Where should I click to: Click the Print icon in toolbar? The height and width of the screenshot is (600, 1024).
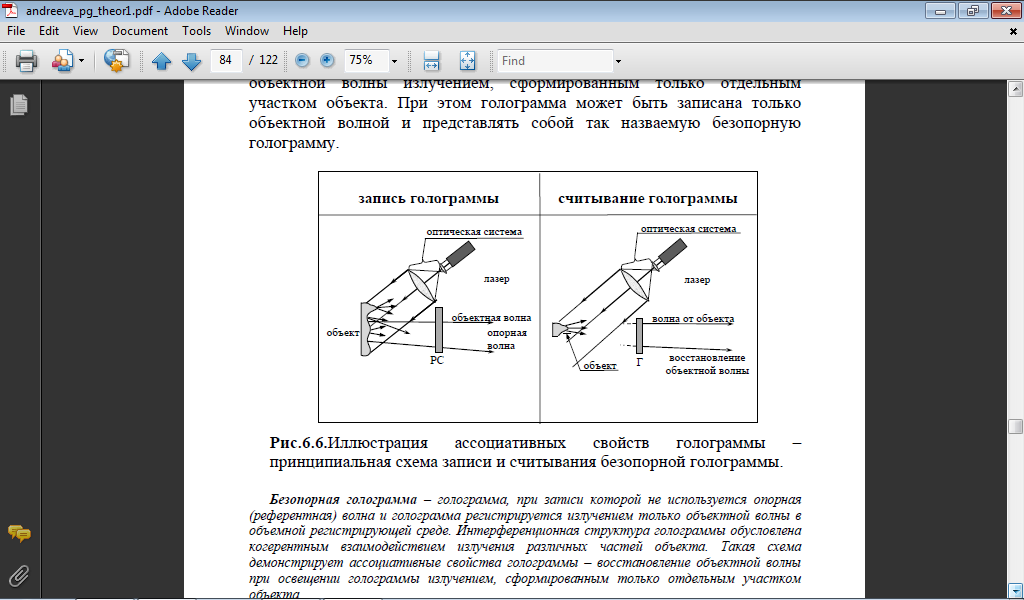pyautogui.click(x=27, y=61)
